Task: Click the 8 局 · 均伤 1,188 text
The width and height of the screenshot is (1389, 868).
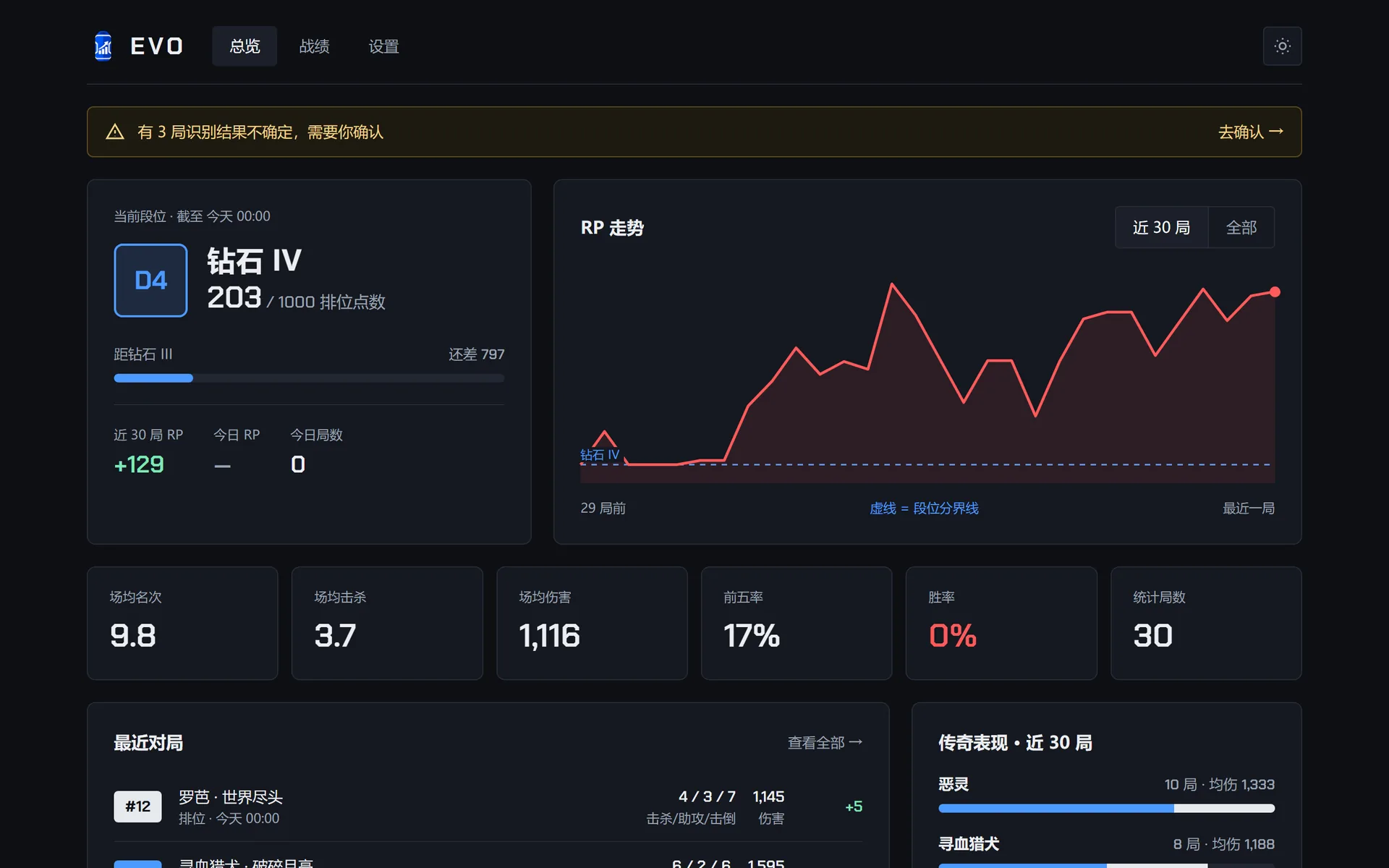Action: [1223, 844]
